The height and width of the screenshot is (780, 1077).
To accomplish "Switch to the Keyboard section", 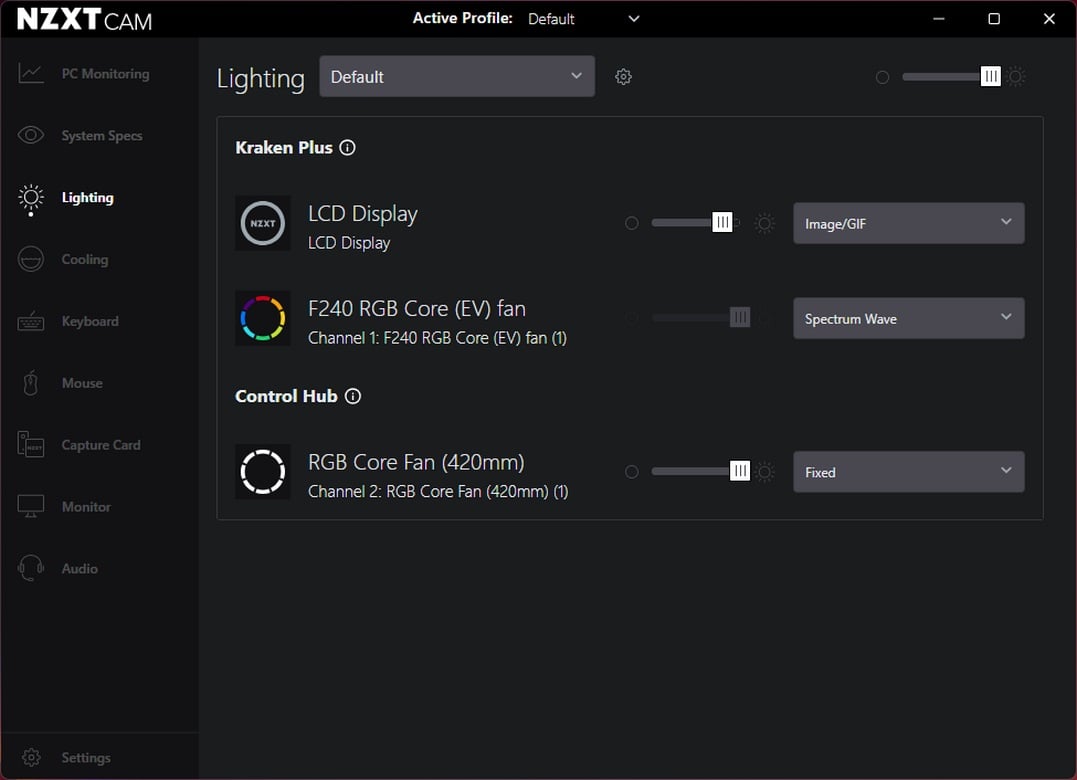I will click(89, 321).
